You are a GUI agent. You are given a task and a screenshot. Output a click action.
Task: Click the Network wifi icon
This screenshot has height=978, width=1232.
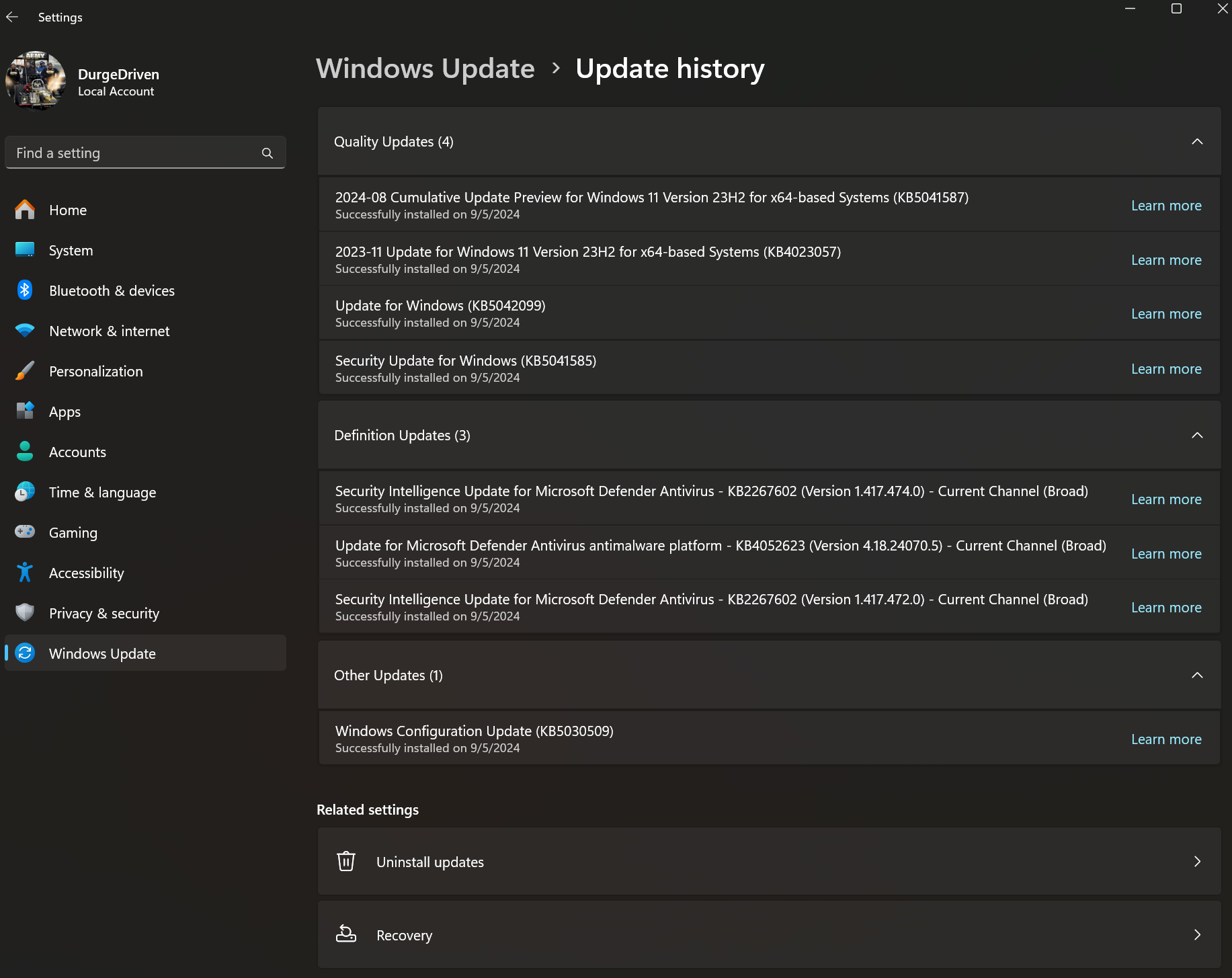pos(25,331)
